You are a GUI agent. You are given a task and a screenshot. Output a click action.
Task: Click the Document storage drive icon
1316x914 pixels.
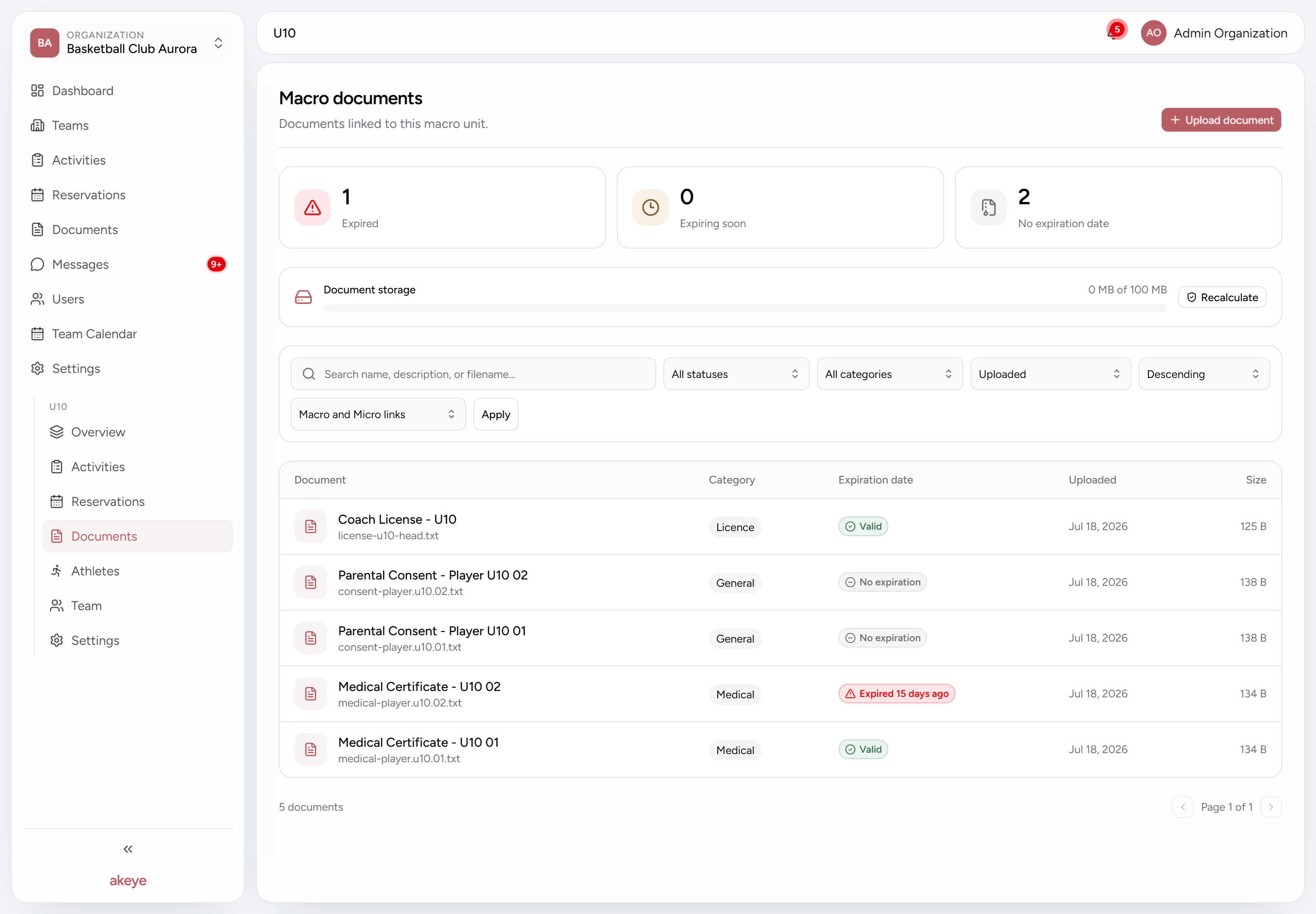[x=303, y=297]
